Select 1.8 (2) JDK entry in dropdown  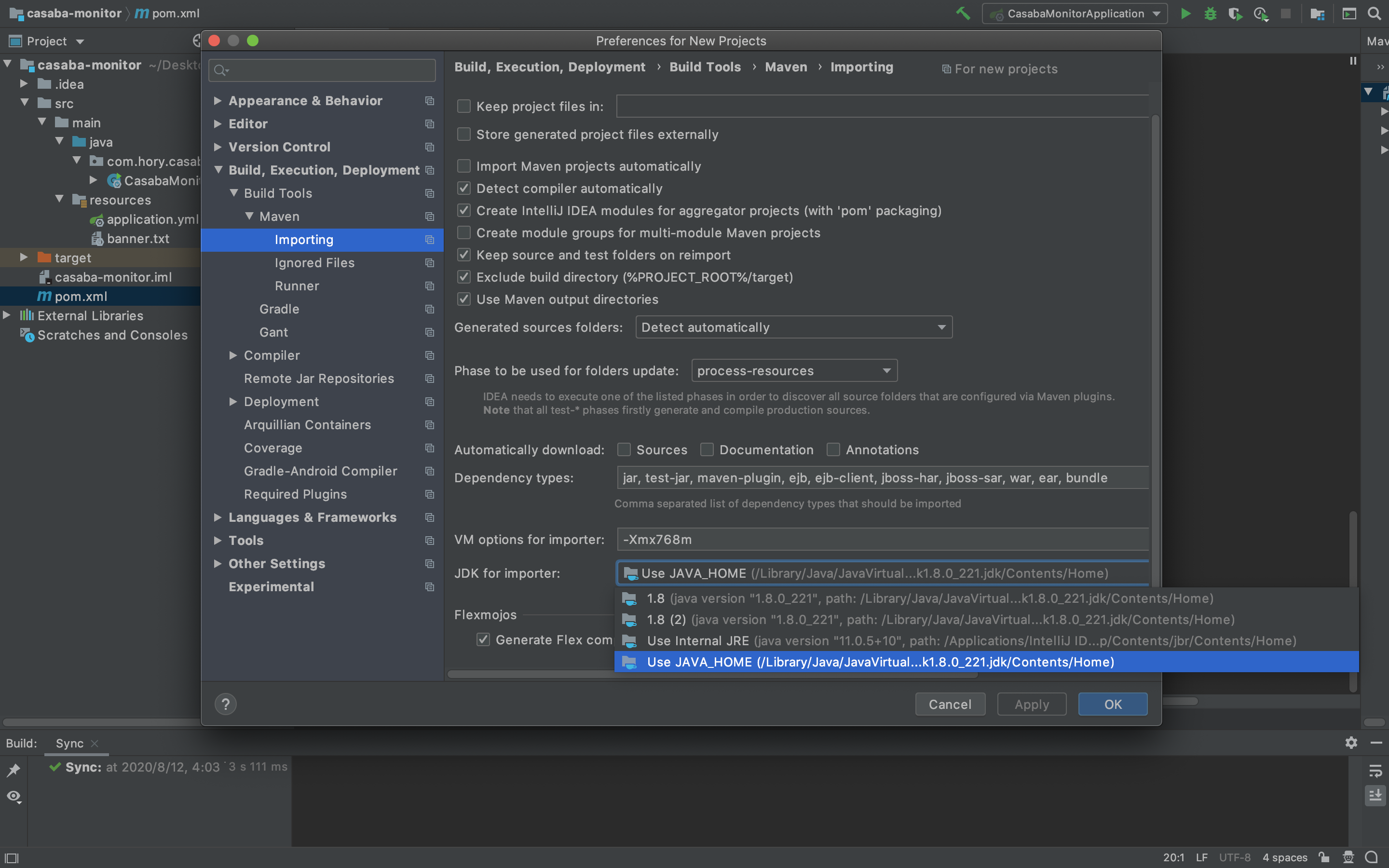click(986, 620)
